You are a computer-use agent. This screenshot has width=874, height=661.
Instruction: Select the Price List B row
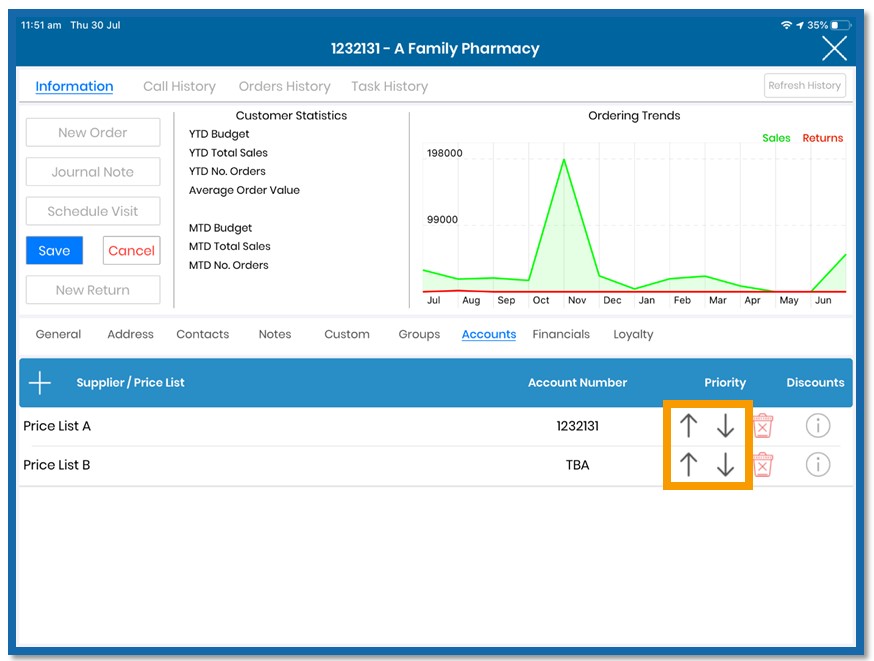click(436, 465)
